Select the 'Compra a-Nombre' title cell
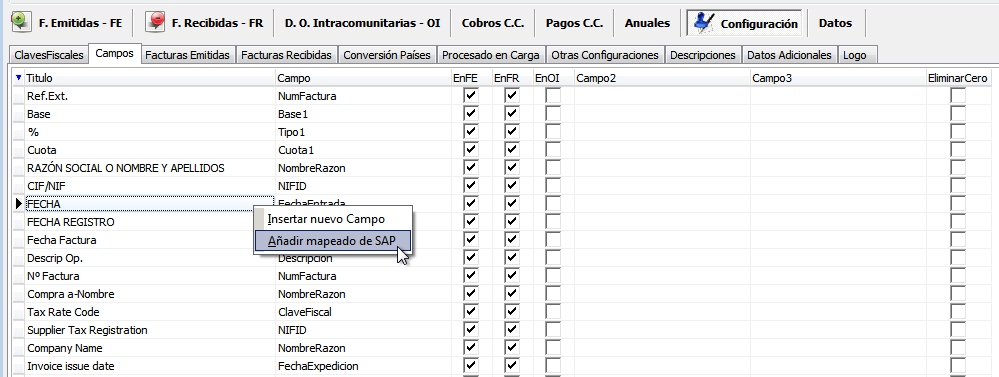Image resolution: width=999 pixels, height=377 pixels. click(149, 294)
